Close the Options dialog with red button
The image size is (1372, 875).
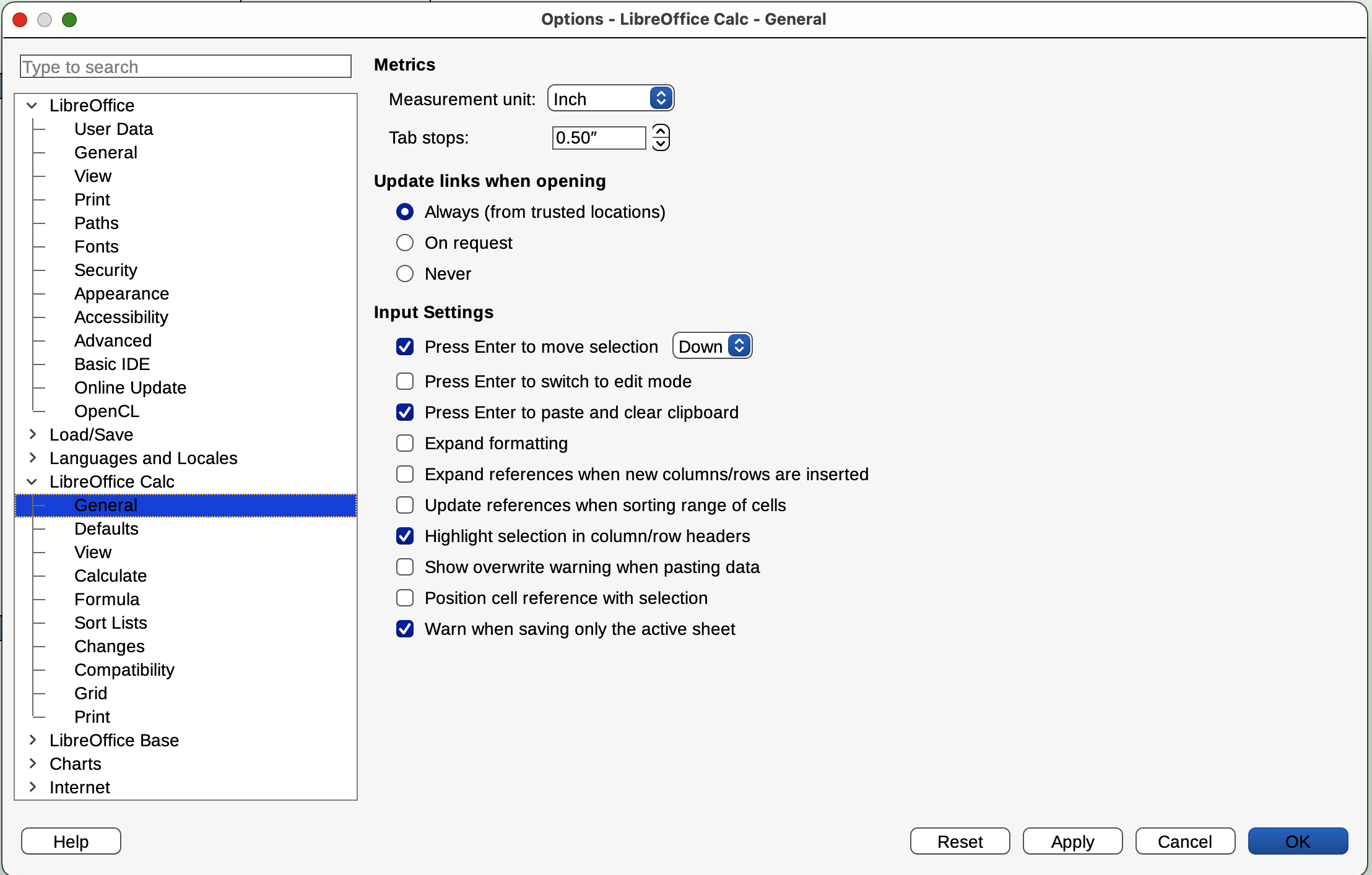pos(20,20)
